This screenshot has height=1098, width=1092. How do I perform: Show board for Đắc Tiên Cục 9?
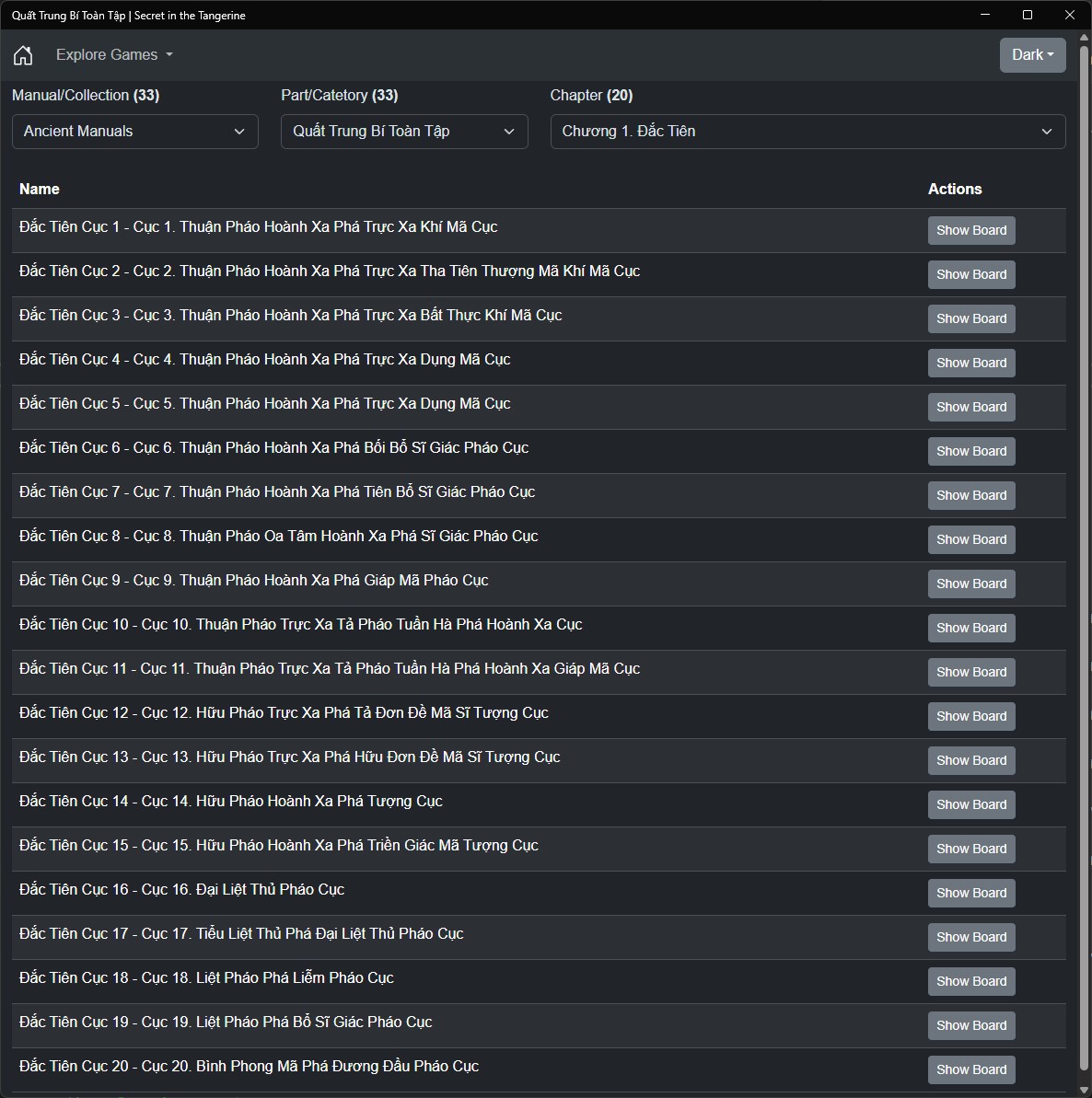[x=970, y=584]
